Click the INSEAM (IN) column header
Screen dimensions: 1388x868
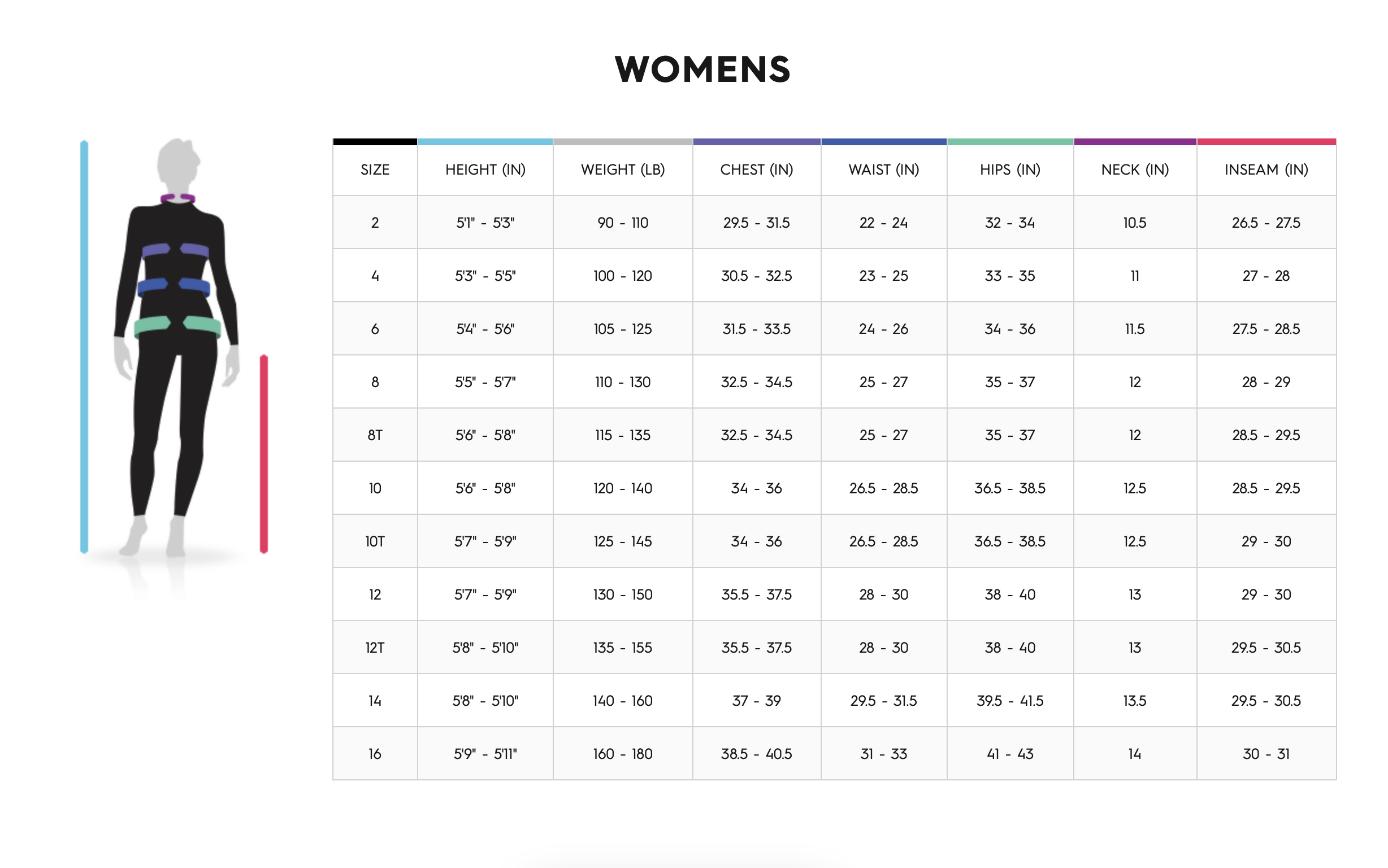(x=1266, y=170)
